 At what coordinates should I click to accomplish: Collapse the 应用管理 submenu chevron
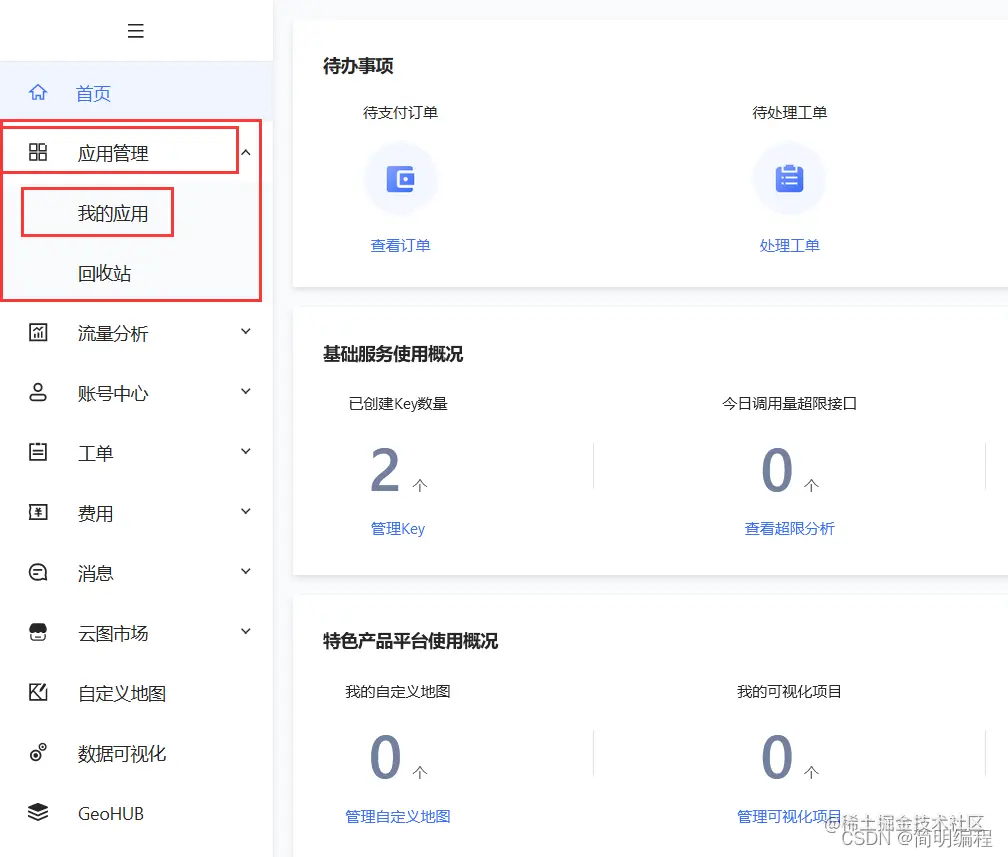245,151
